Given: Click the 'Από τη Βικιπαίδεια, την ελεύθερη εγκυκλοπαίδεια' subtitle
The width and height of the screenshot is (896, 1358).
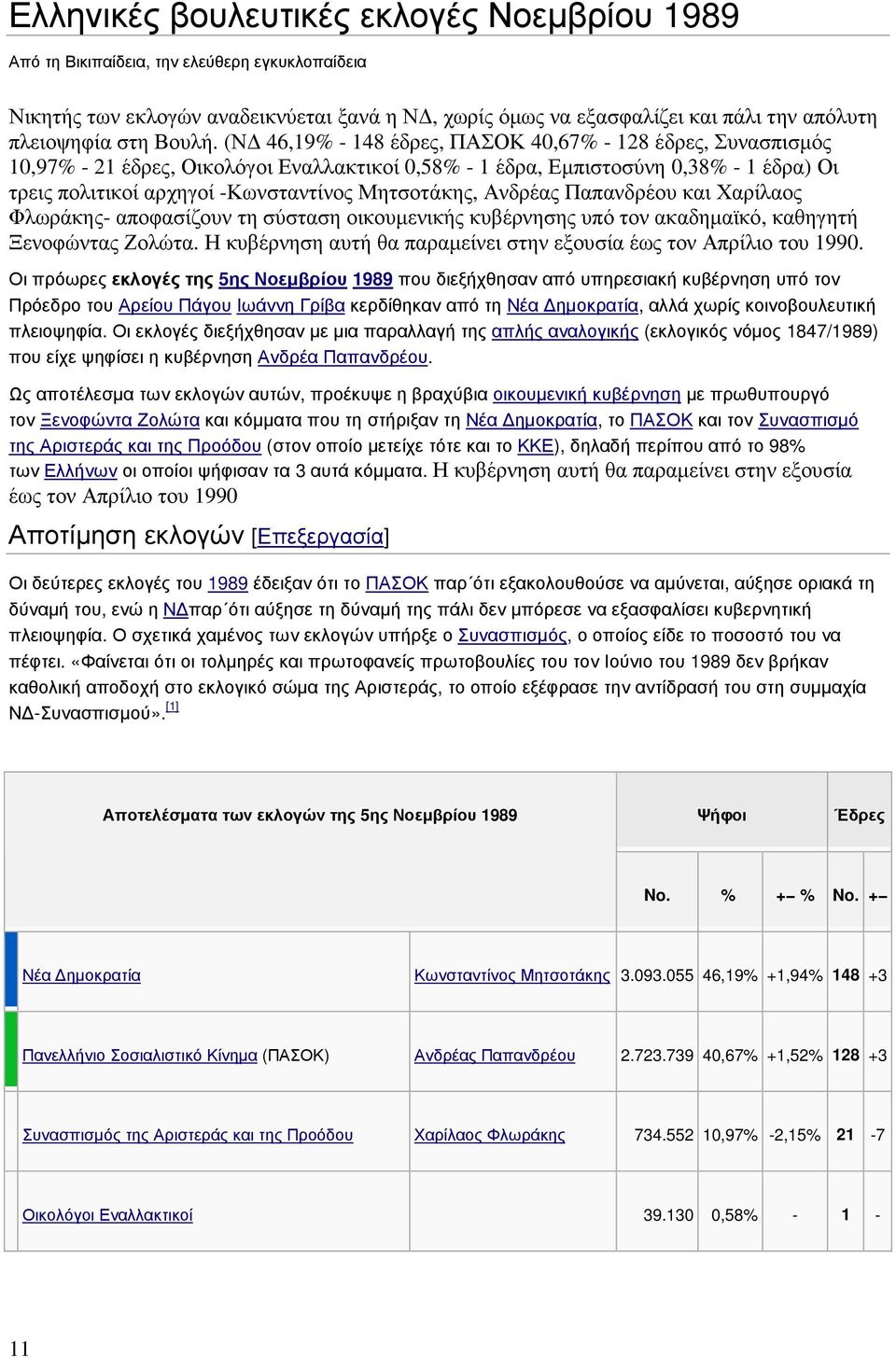Looking at the screenshot, I should point(188,63).
